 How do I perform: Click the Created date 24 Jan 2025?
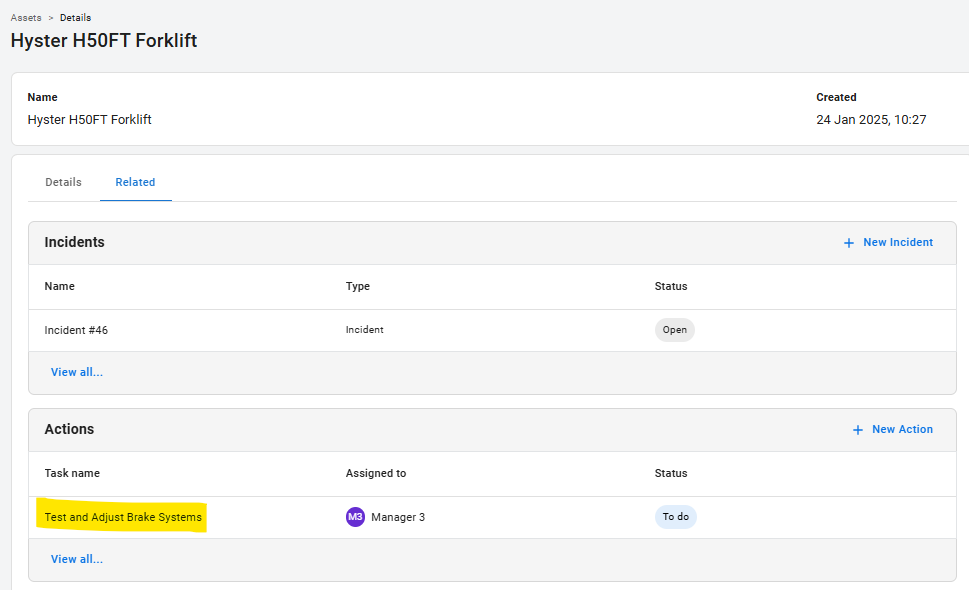click(x=871, y=120)
